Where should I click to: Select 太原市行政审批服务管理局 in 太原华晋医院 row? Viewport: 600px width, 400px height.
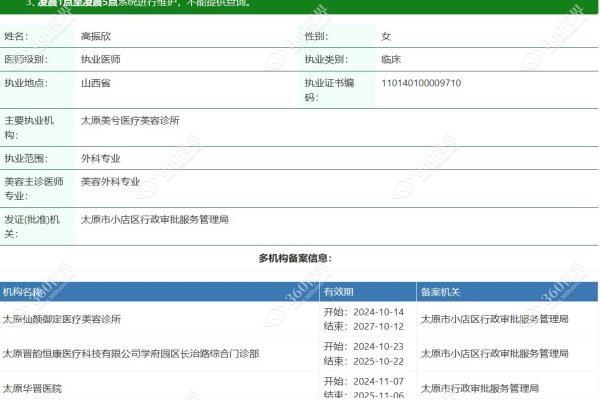pos(480,389)
